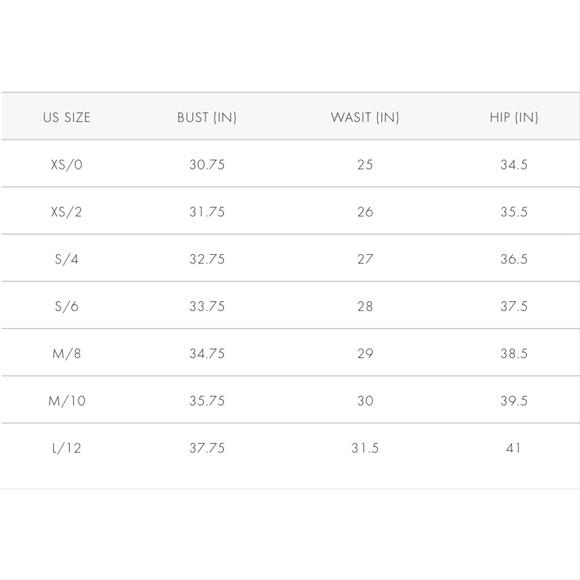Select the L/12 size row label
Screen dimensions: 580x580
[67, 448]
